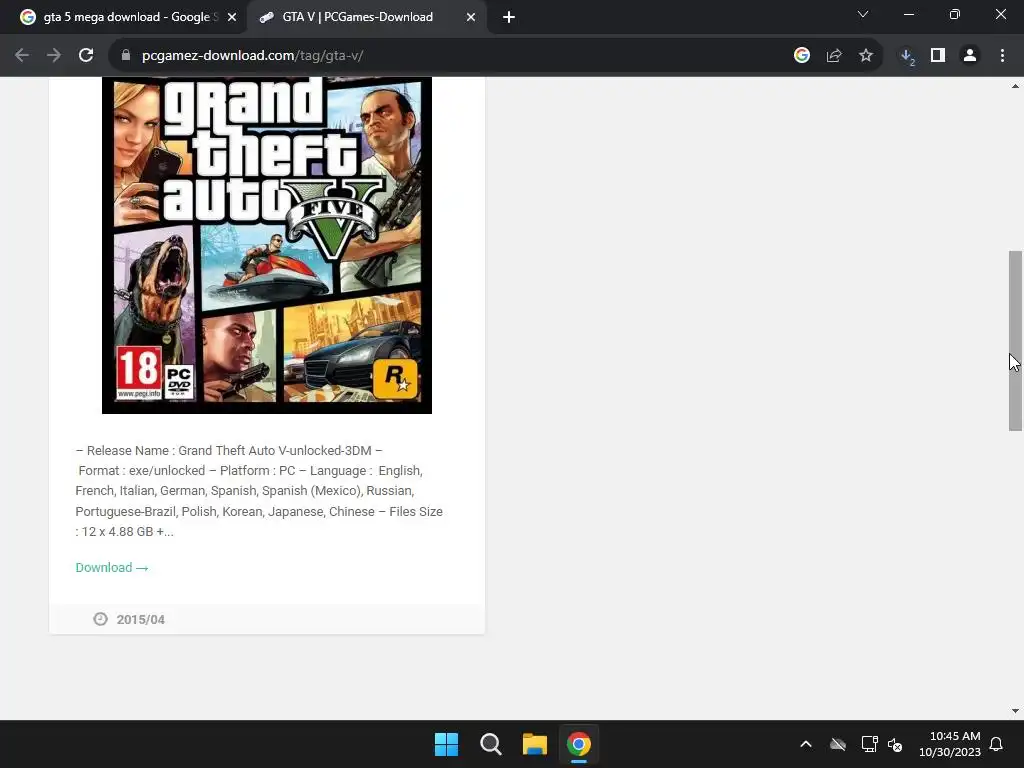This screenshot has height=768, width=1024.
Task: Click the Release Name description text
Action: coord(259,491)
